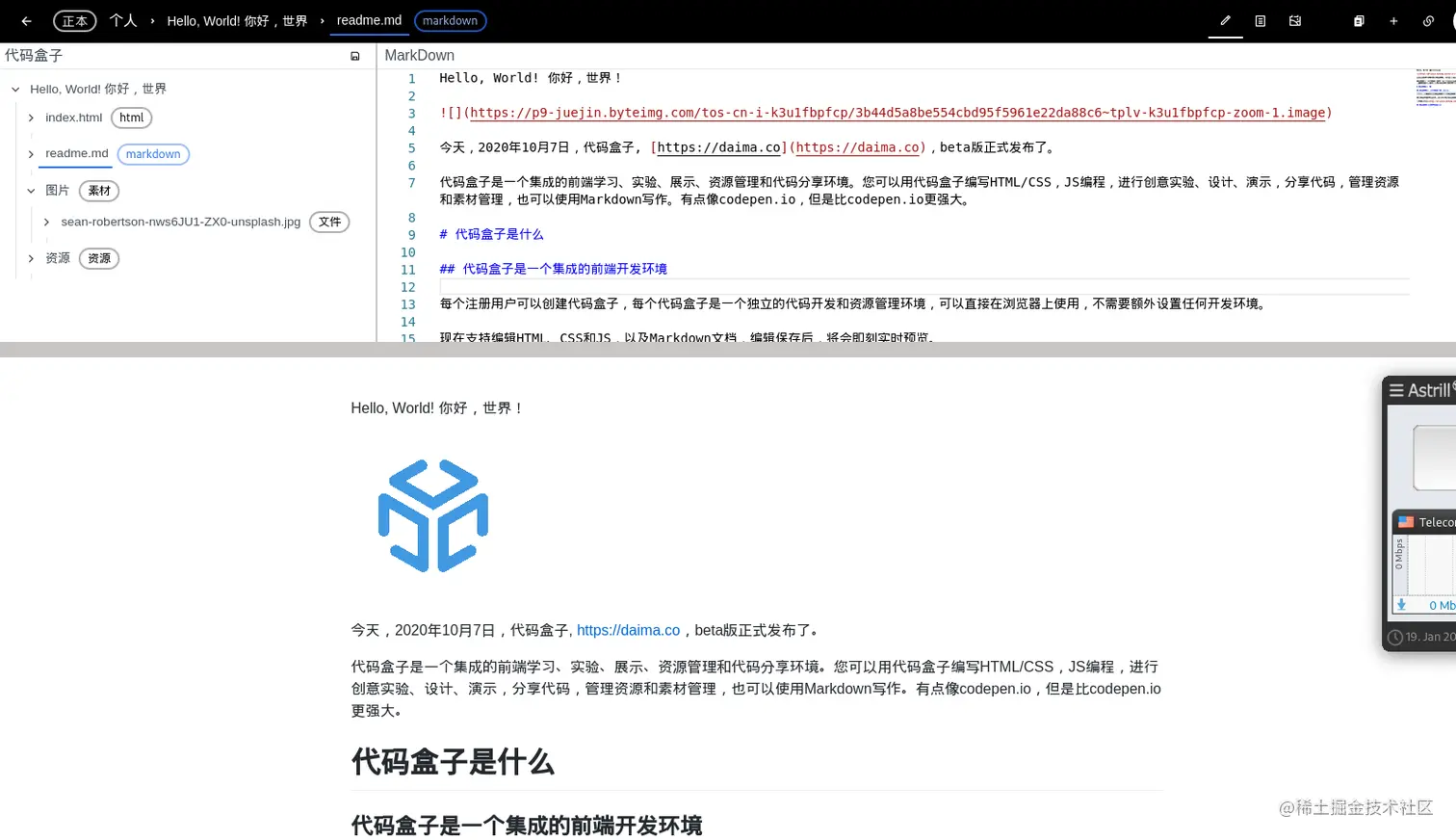Select readme.md in the file tree
This screenshot has width=1456, height=840.
tap(77, 153)
